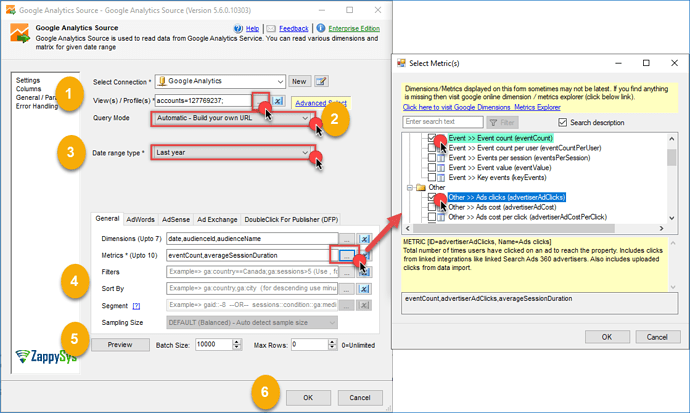Toggle Ads cost (advertiserAdCost) checkbox

click(432, 207)
